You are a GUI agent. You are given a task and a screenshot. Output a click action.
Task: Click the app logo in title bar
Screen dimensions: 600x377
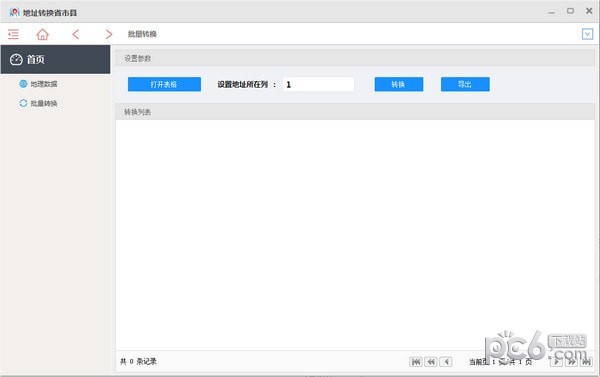pyautogui.click(x=14, y=12)
